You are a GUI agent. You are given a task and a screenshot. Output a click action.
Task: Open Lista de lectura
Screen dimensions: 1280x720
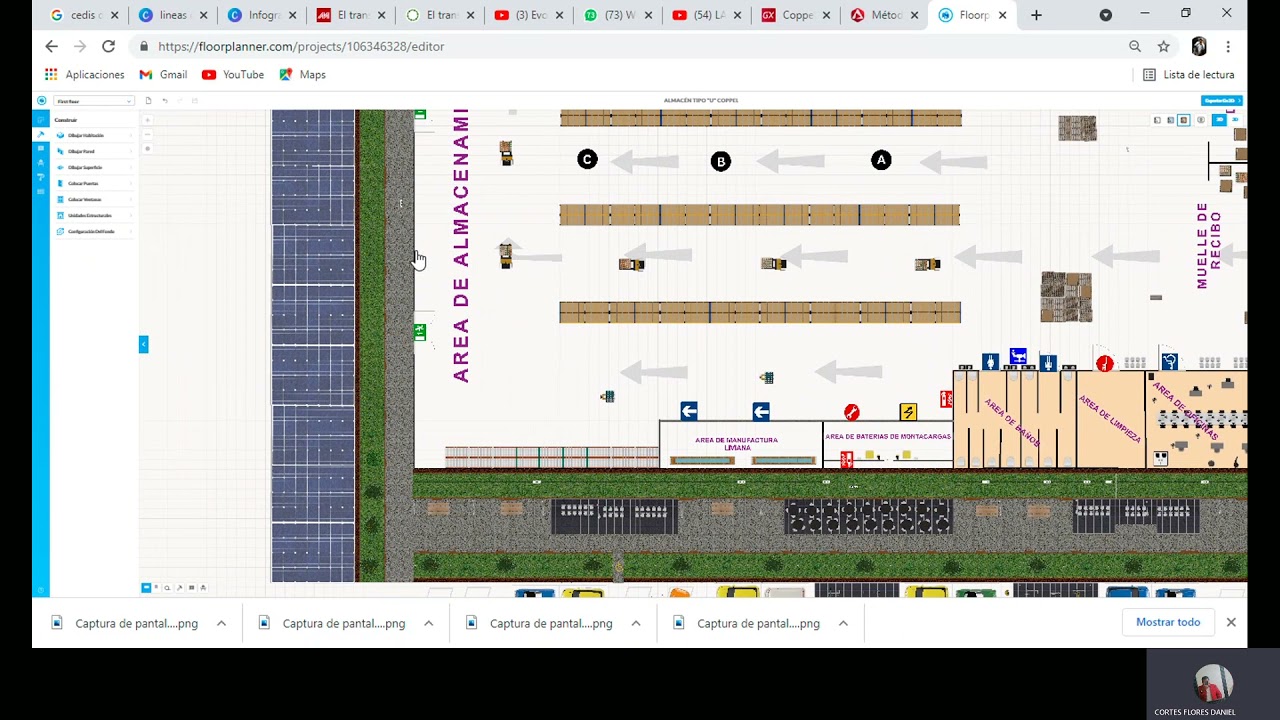1189,74
